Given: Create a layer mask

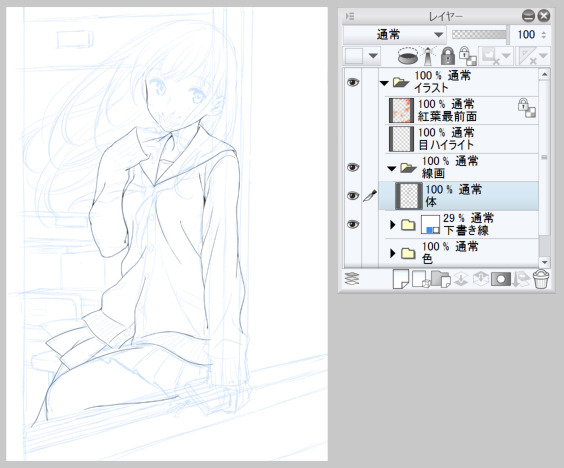Looking at the screenshot, I should pos(501,280).
